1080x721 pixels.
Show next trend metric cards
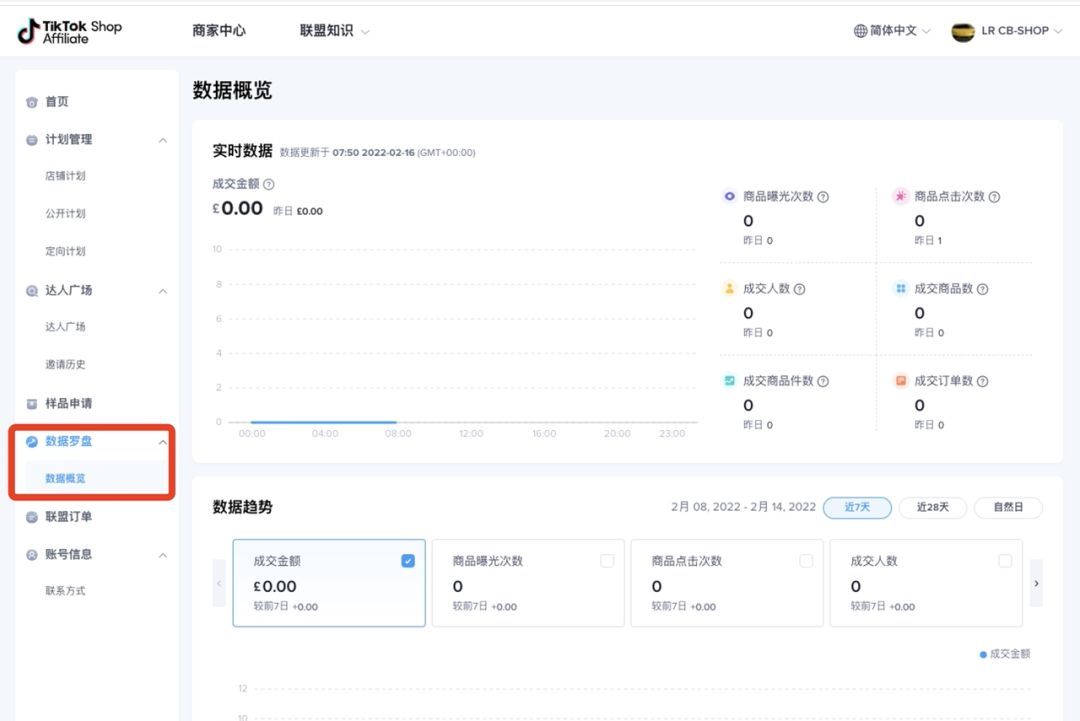point(1036,583)
